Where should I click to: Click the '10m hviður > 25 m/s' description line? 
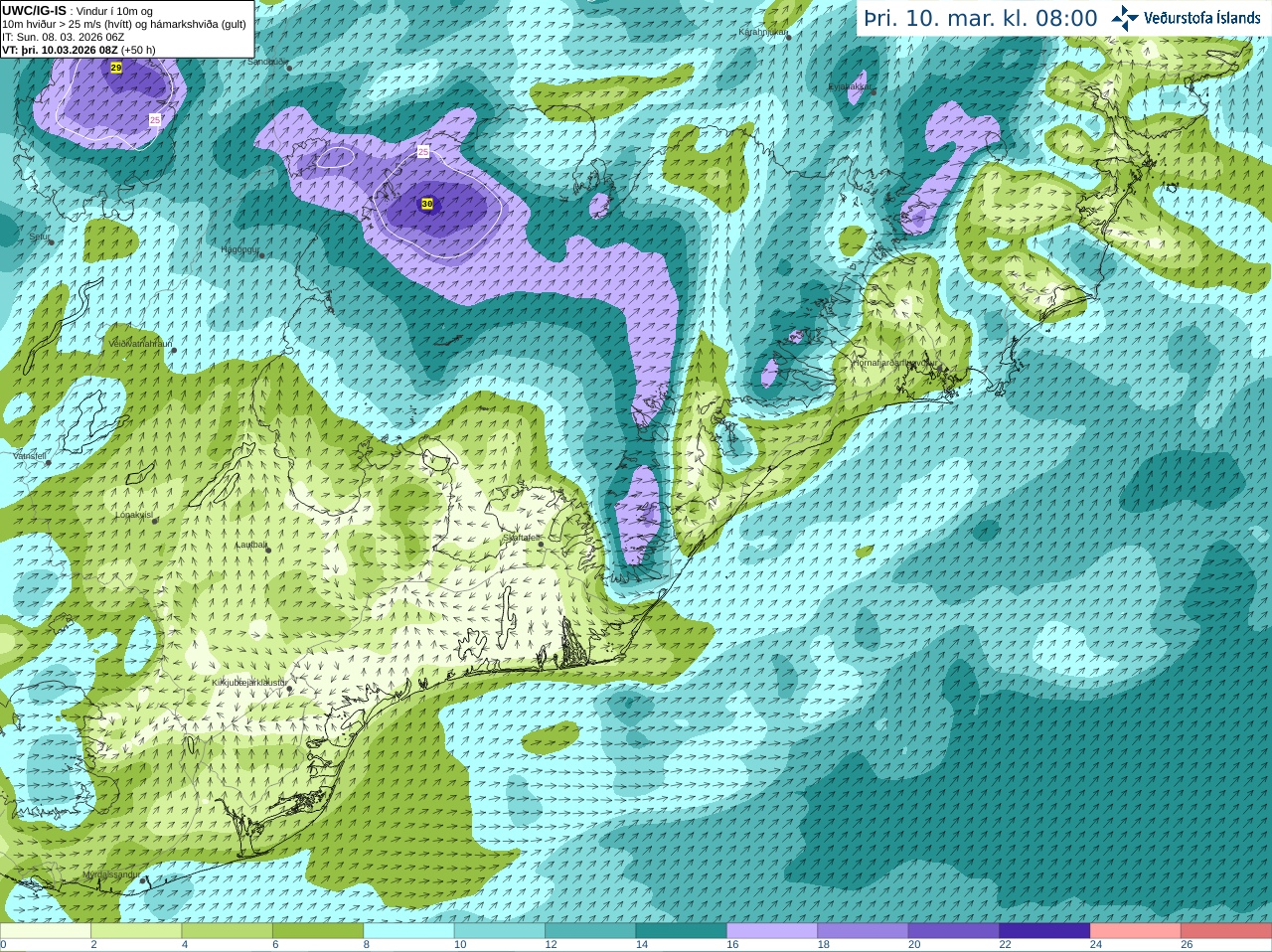pos(124,24)
